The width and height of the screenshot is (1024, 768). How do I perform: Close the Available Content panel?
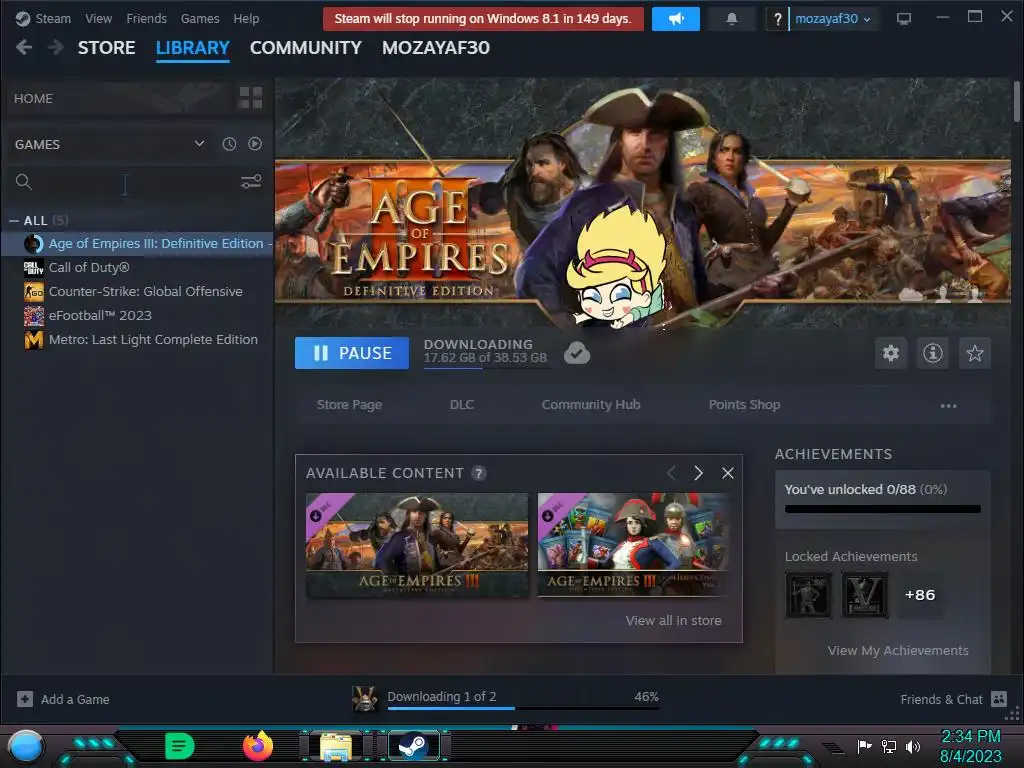tap(728, 473)
